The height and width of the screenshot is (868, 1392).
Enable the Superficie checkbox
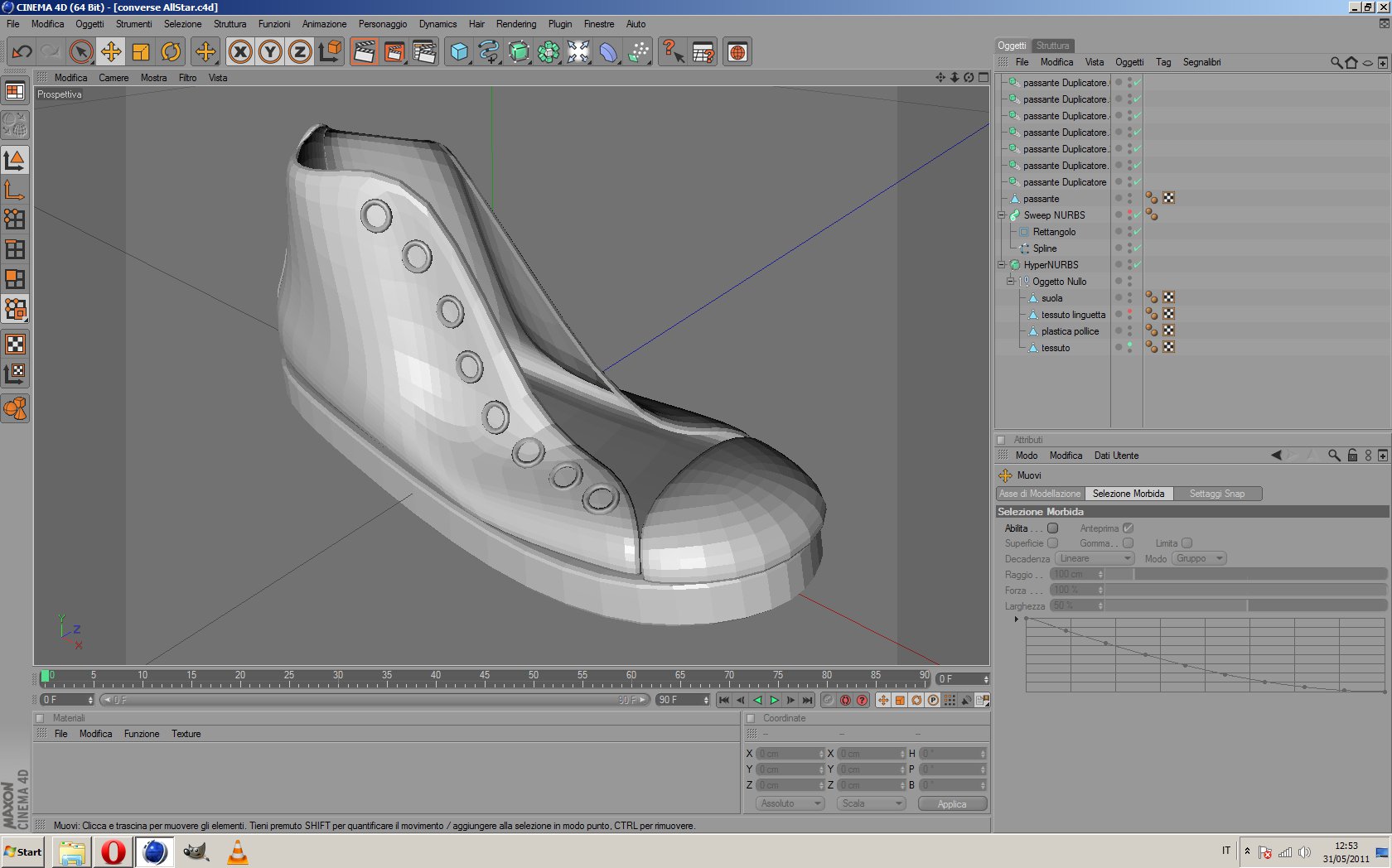(1052, 543)
